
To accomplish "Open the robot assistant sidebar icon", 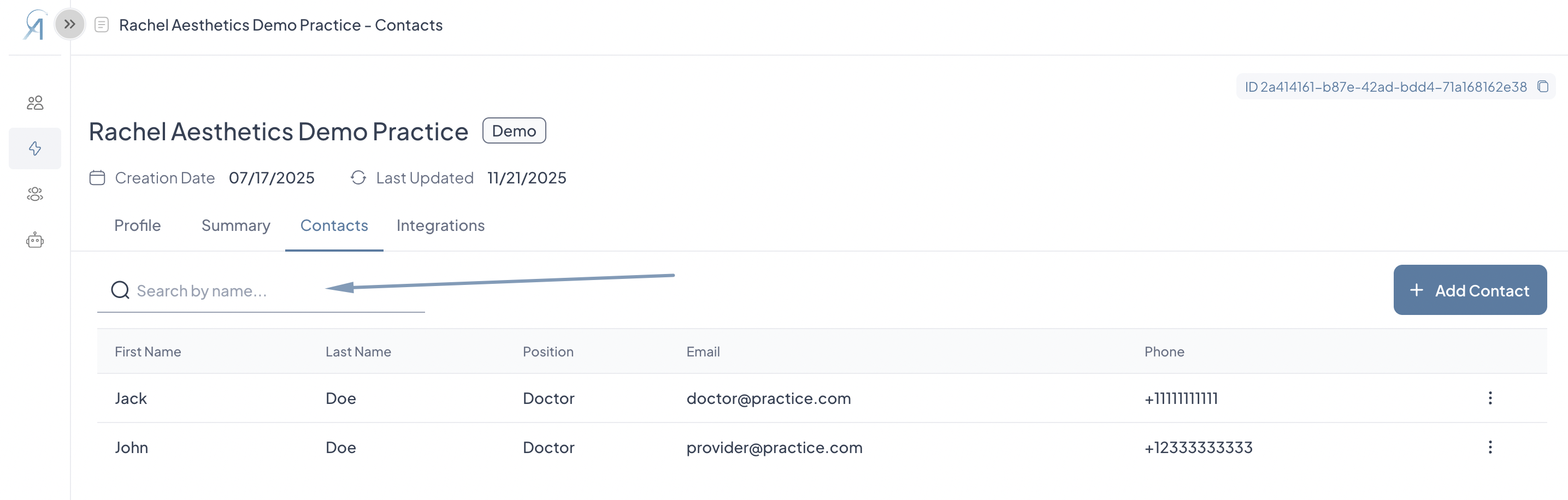I will pos(35,240).
